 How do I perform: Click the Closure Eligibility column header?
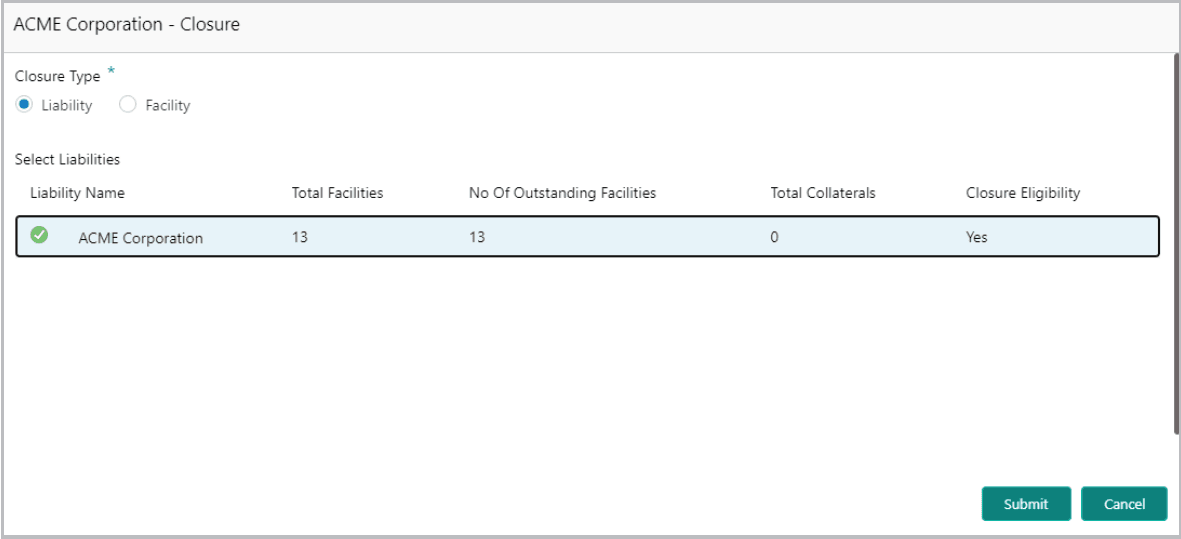pyautogui.click(x=1023, y=193)
